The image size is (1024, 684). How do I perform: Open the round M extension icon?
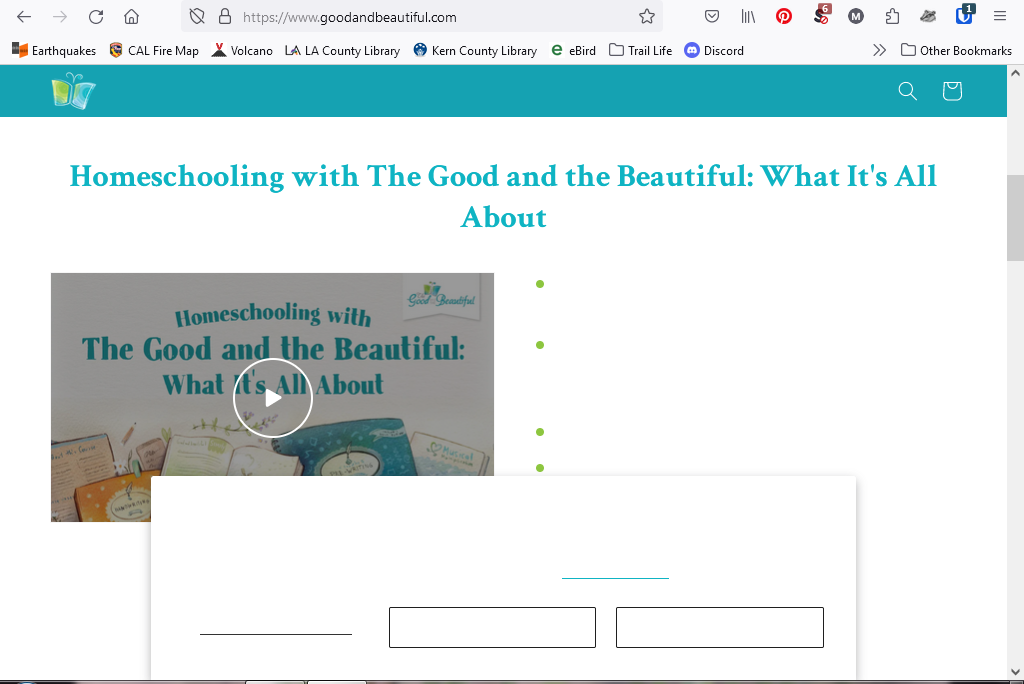856,17
